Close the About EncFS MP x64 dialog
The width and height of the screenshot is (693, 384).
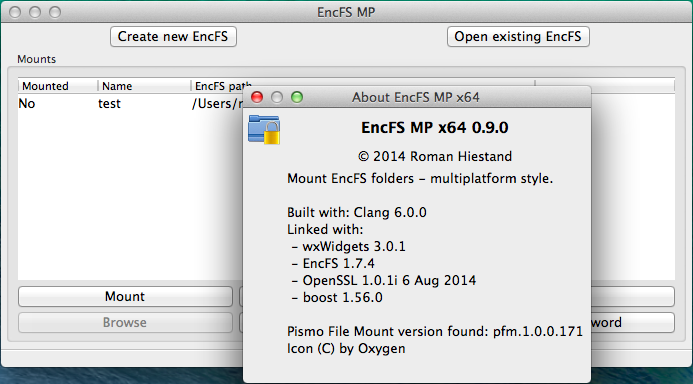(257, 97)
